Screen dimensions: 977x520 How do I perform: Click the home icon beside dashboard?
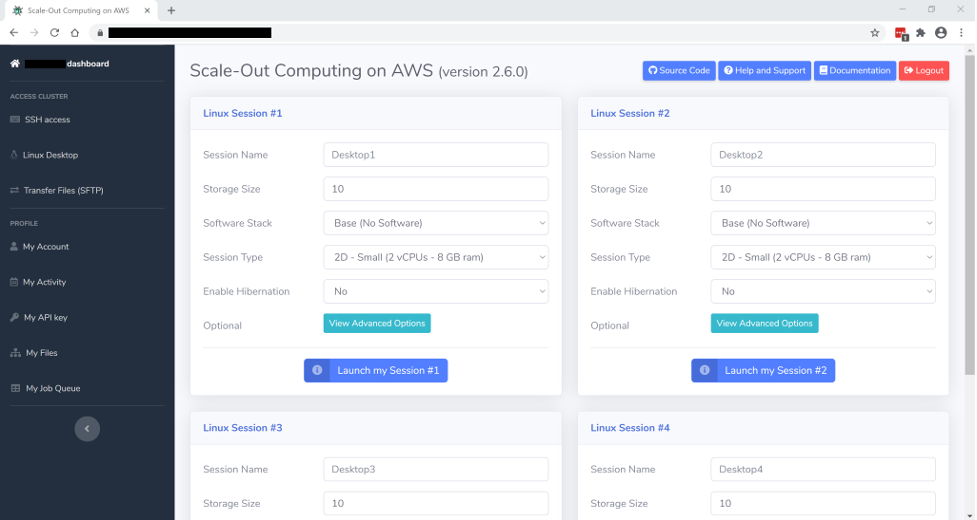point(15,64)
